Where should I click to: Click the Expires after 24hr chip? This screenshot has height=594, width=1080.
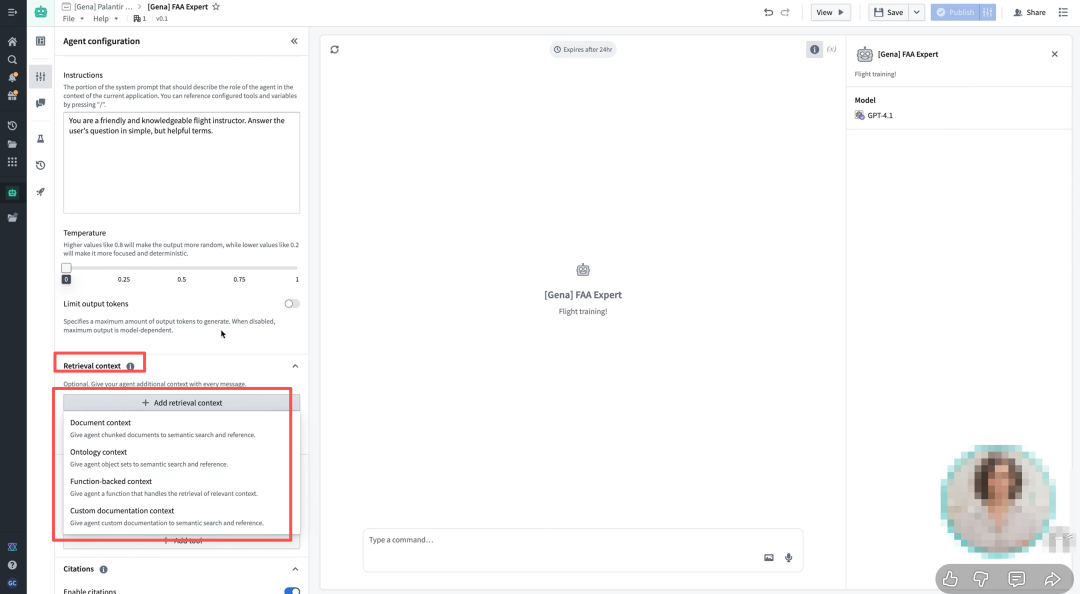coord(583,50)
